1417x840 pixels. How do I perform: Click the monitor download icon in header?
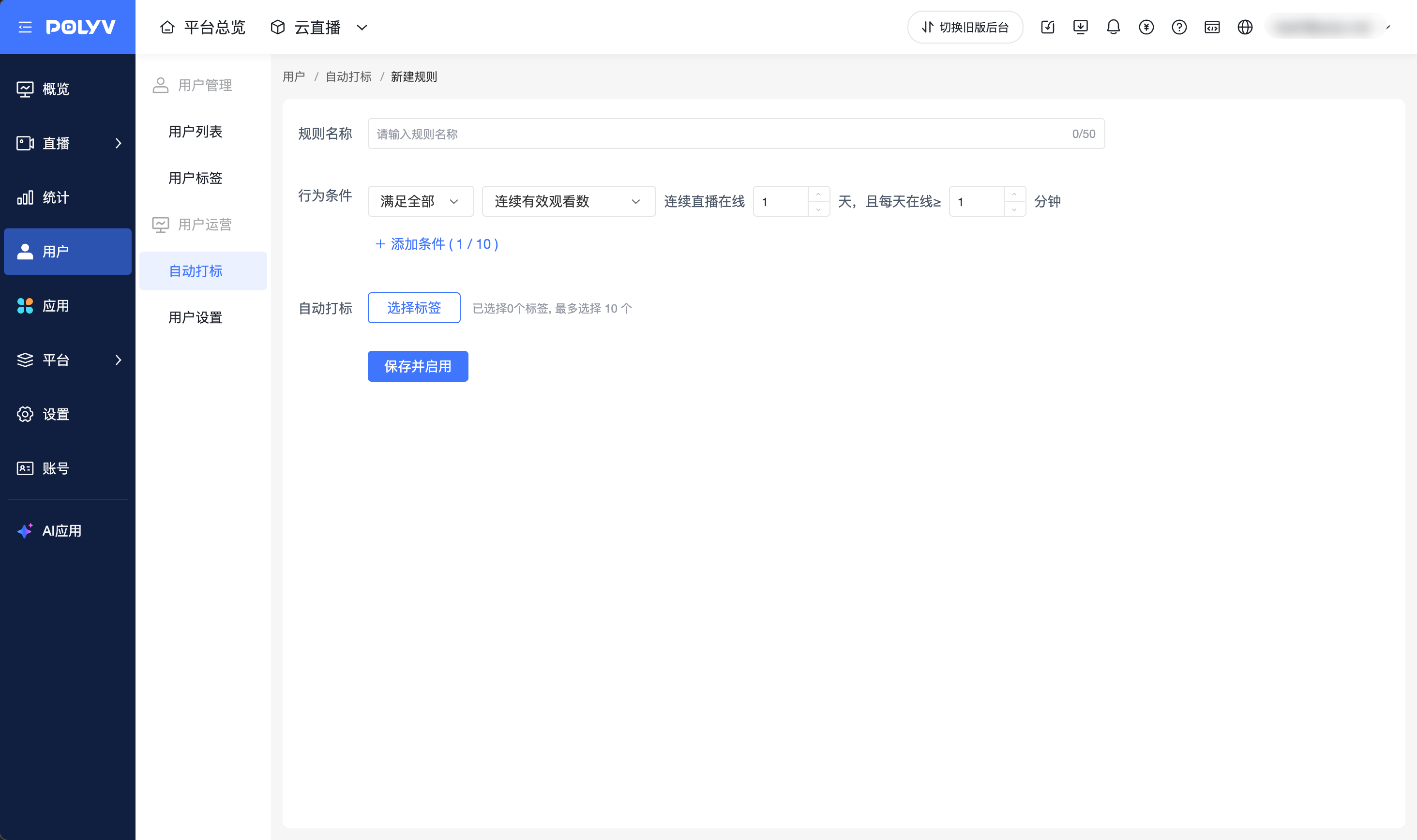click(1080, 27)
